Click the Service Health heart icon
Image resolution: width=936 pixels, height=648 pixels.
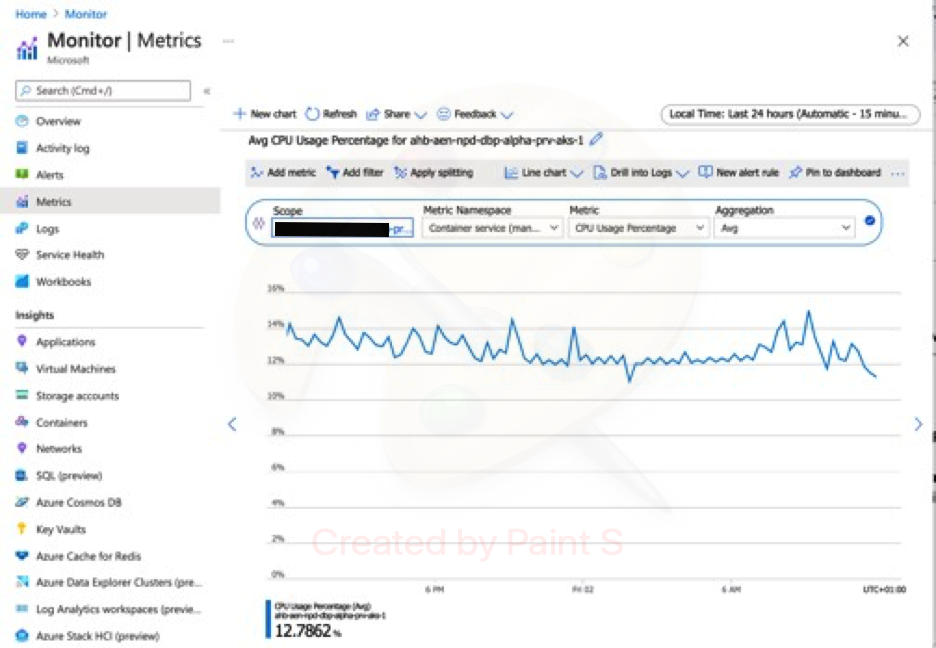(x=22, y=255)
